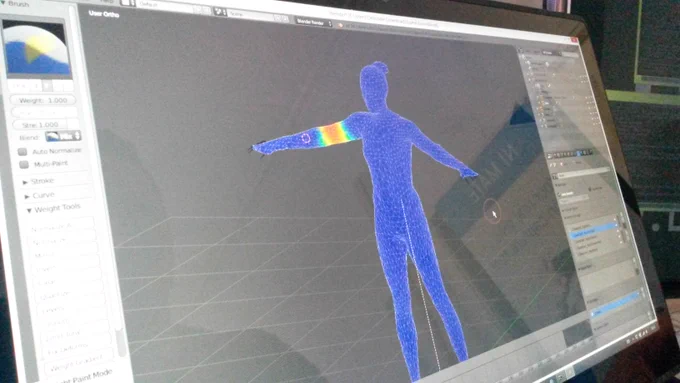Screen dimensions: 680x383
Task: Adjust the Strength 1.000 slider
Action: coord(40,125)
